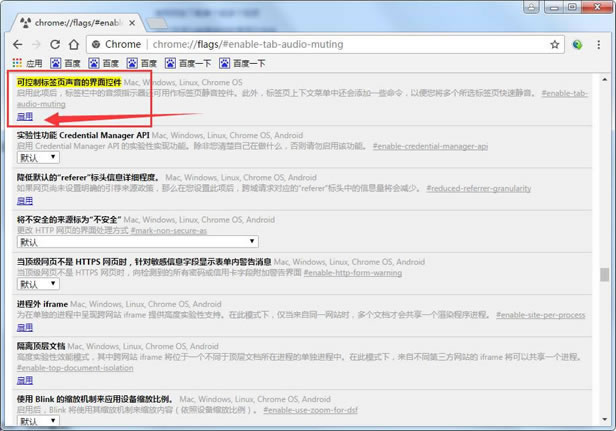Click the scrollbar down arrow

[604, 420]
